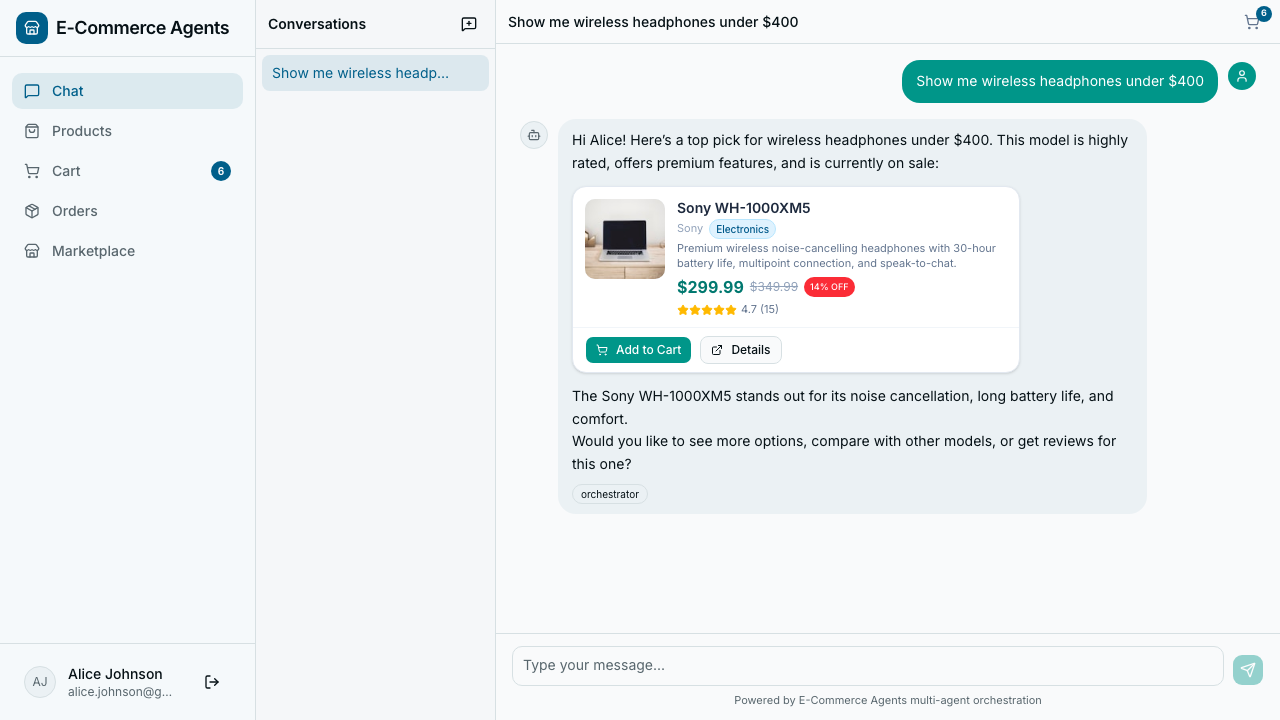Click Alice Johnson's name in footer
The image size is (1280, 720).
click(x=115, y=674)
